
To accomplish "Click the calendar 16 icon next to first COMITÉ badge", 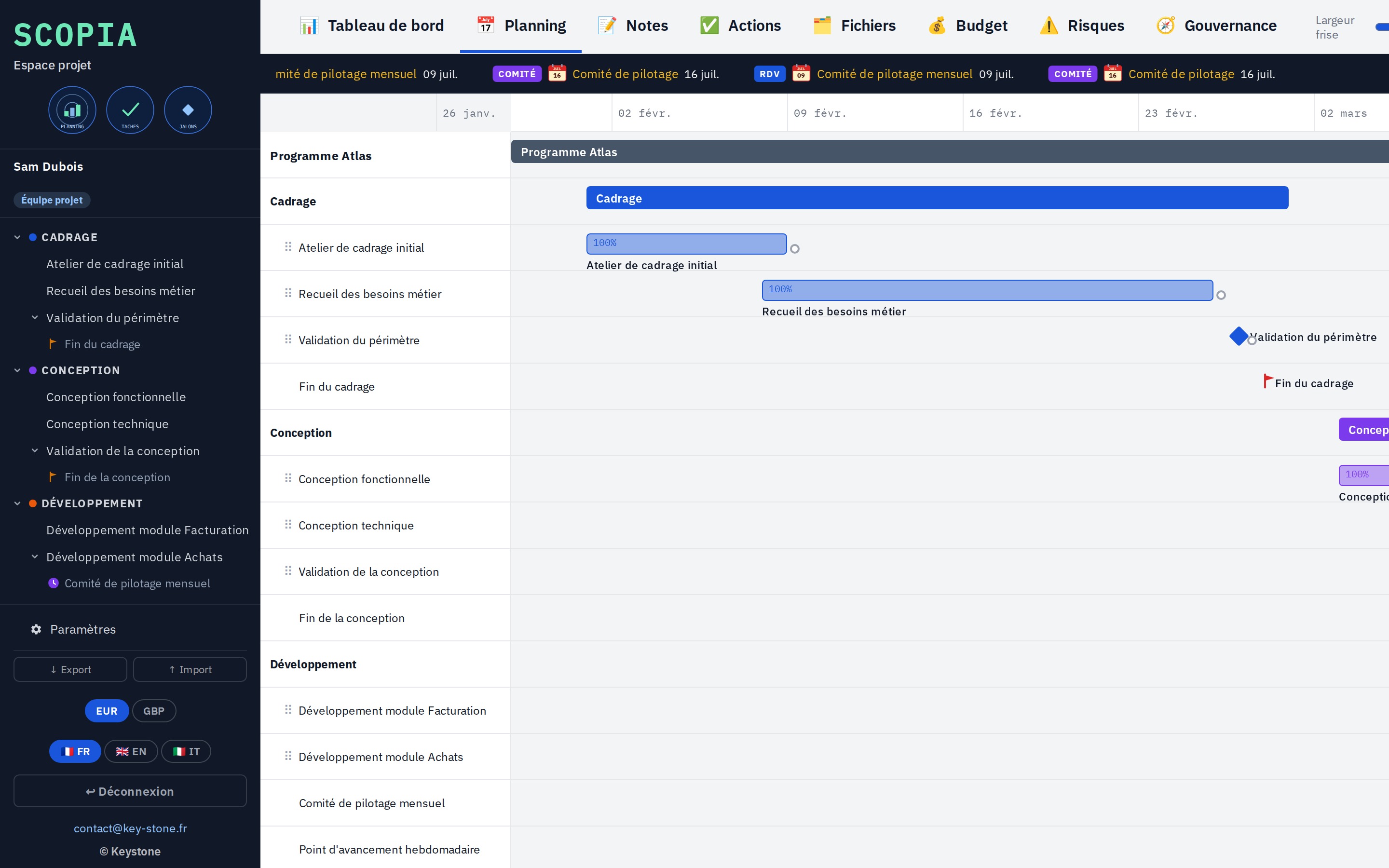I will [x=557, y=73].
